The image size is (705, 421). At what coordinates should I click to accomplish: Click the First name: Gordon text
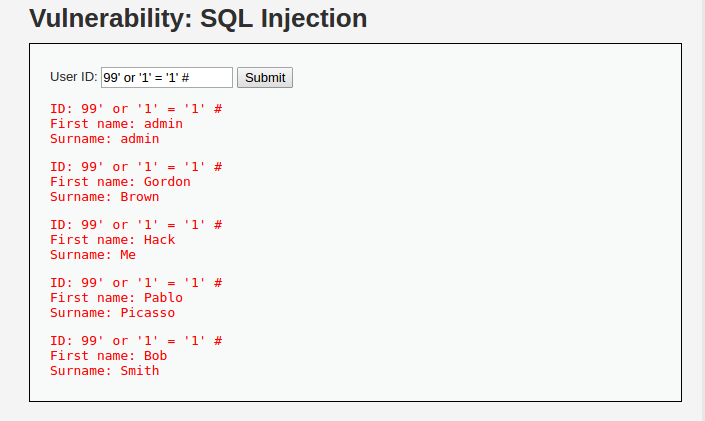pos(120,182)
